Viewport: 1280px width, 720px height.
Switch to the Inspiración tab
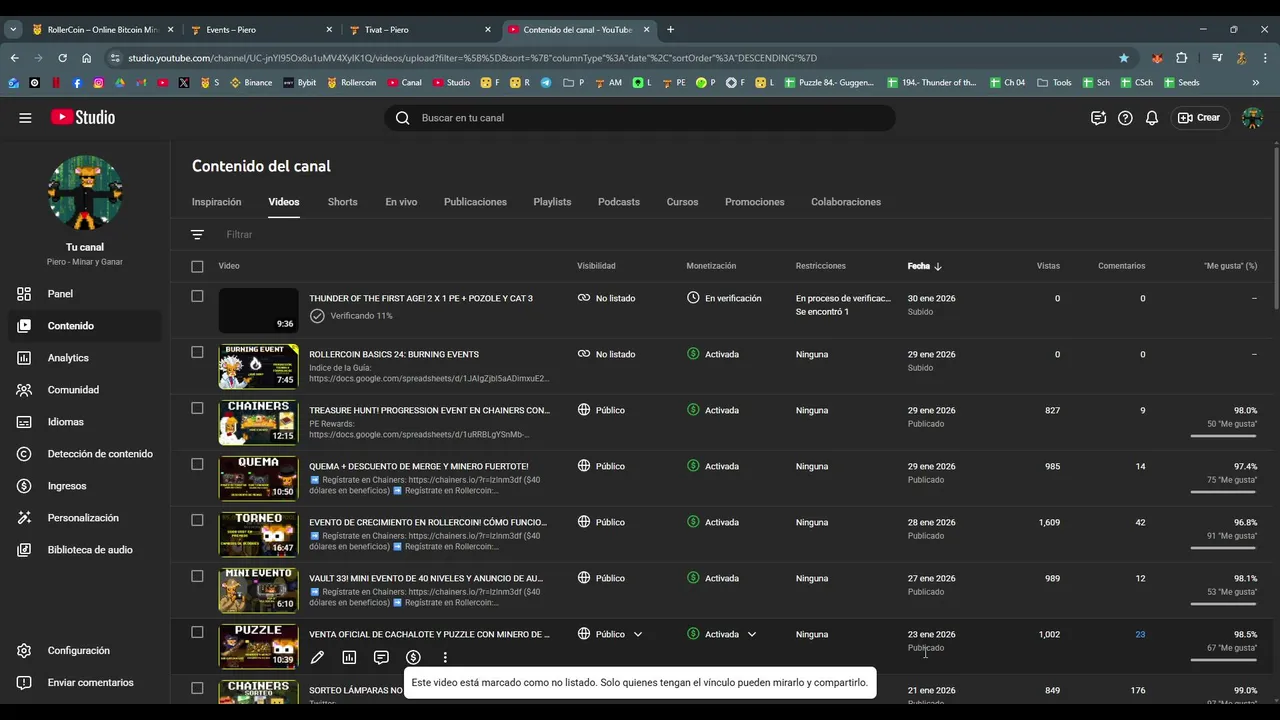coord(217,202)
